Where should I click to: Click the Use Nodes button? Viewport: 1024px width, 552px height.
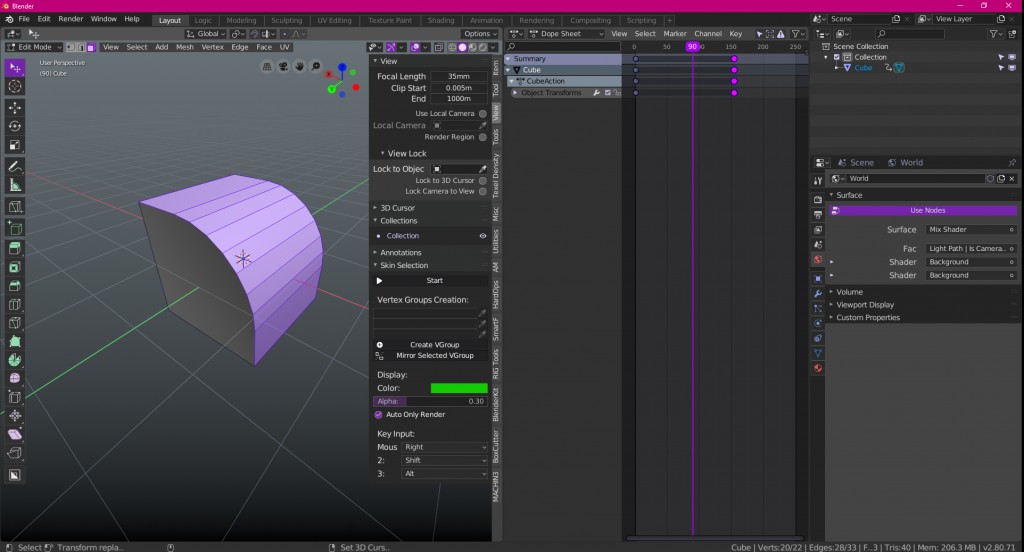point(927,211)
